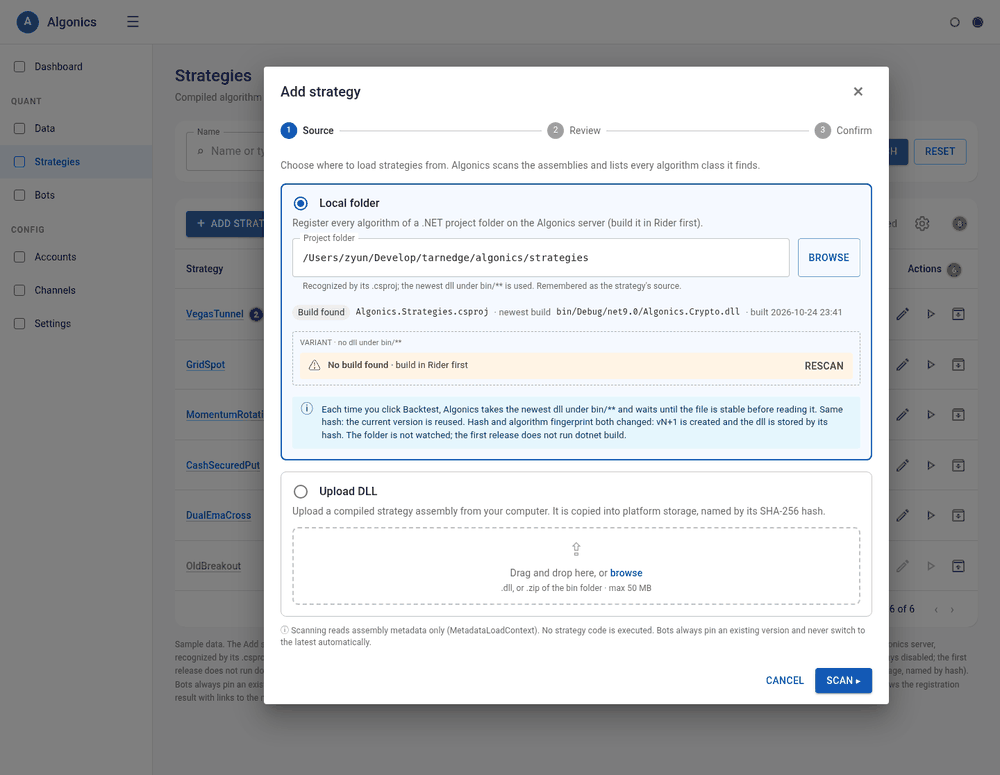
Task: Click BROWSE beside the project folder
Action: pos(828,258)
